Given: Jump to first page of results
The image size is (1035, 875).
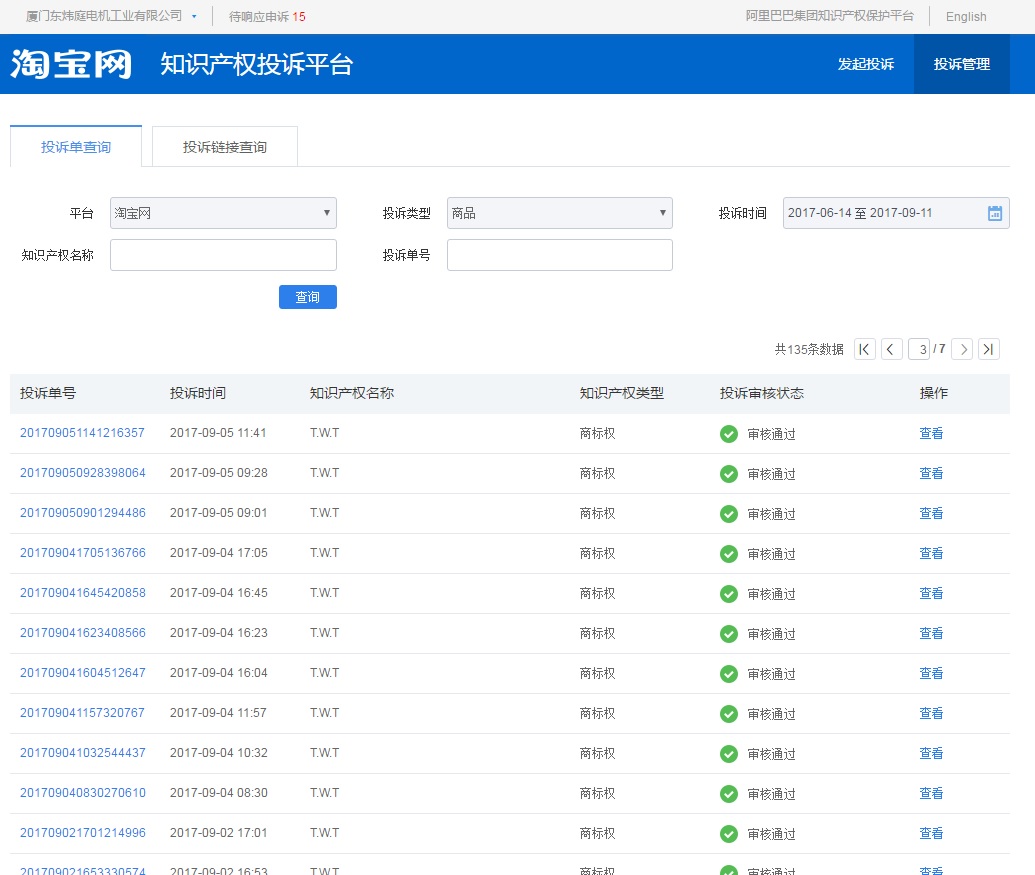Looking at the screenshot, I should pos(865,349).
